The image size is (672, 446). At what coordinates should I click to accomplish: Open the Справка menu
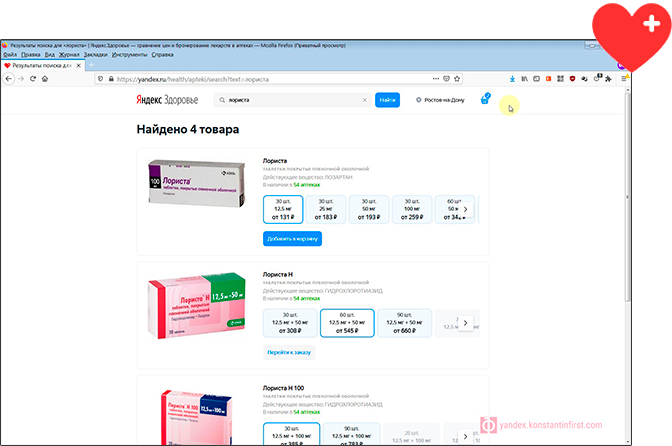click(162, 54)
